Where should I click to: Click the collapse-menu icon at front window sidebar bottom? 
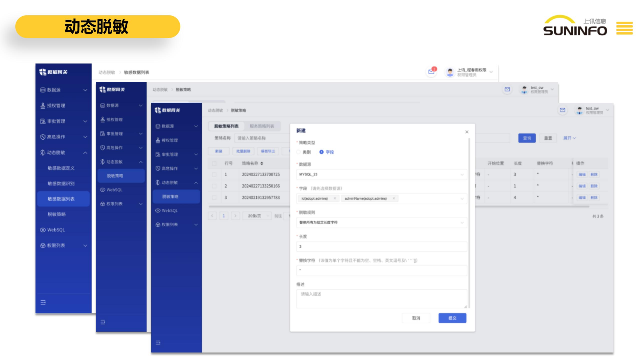[x=158, y=342]
